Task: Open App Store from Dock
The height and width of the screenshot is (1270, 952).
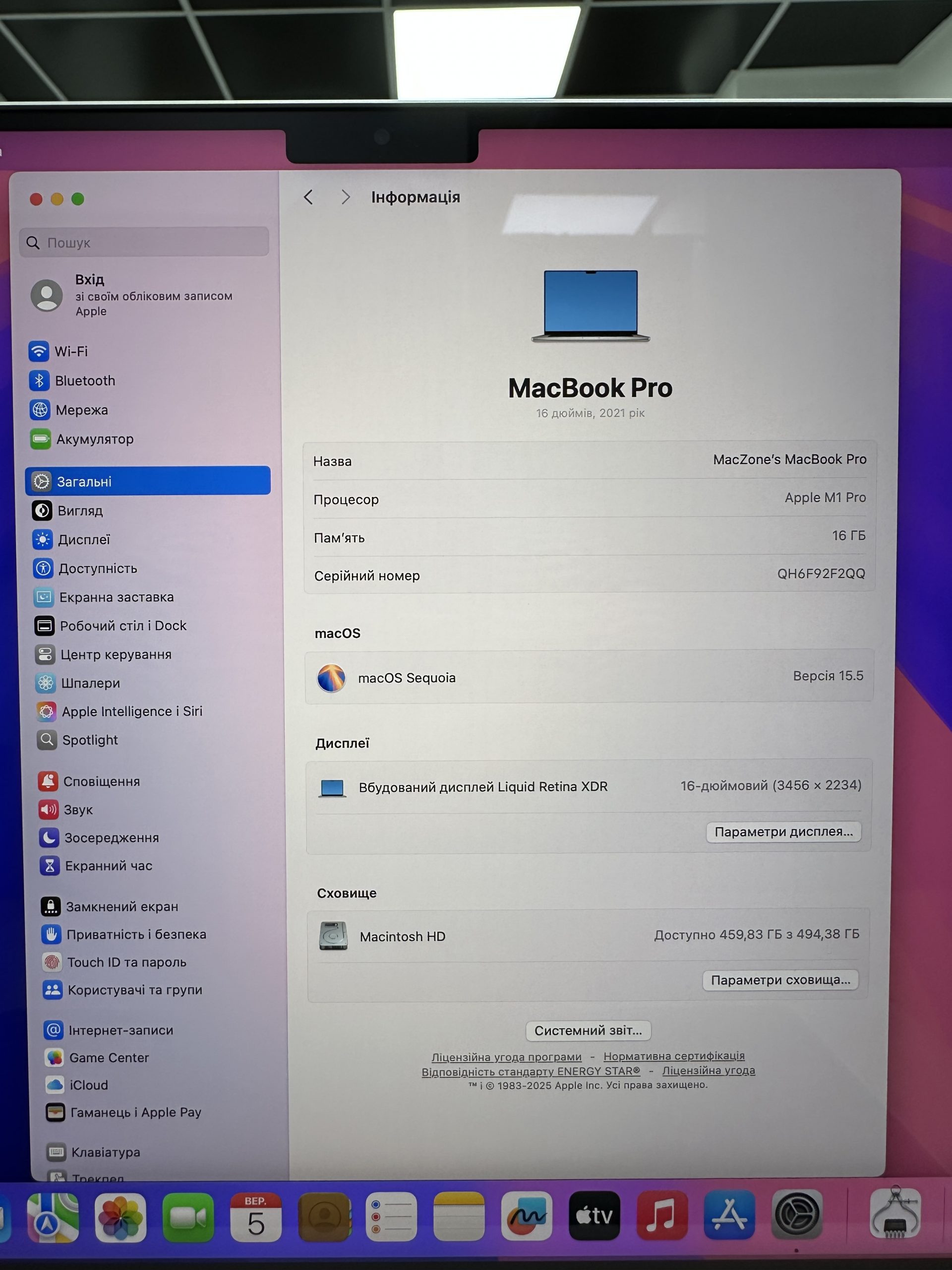Action: (729, 1215)
